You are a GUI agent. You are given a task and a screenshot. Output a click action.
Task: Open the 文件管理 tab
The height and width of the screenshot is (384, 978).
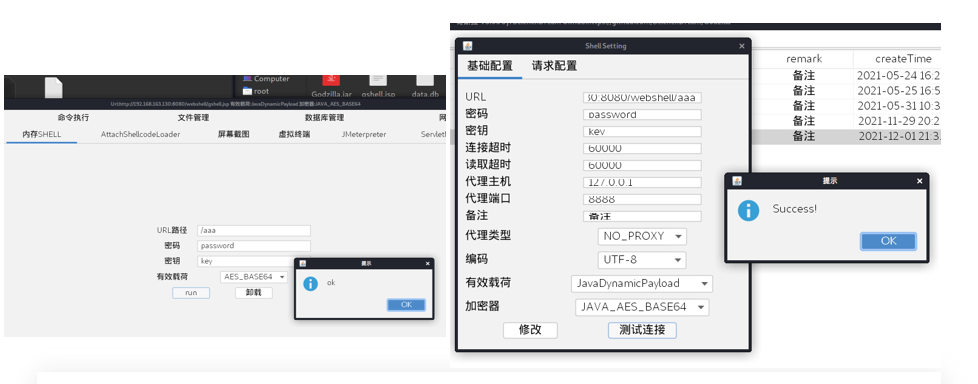pyautogui.click(x=193, y=117)
